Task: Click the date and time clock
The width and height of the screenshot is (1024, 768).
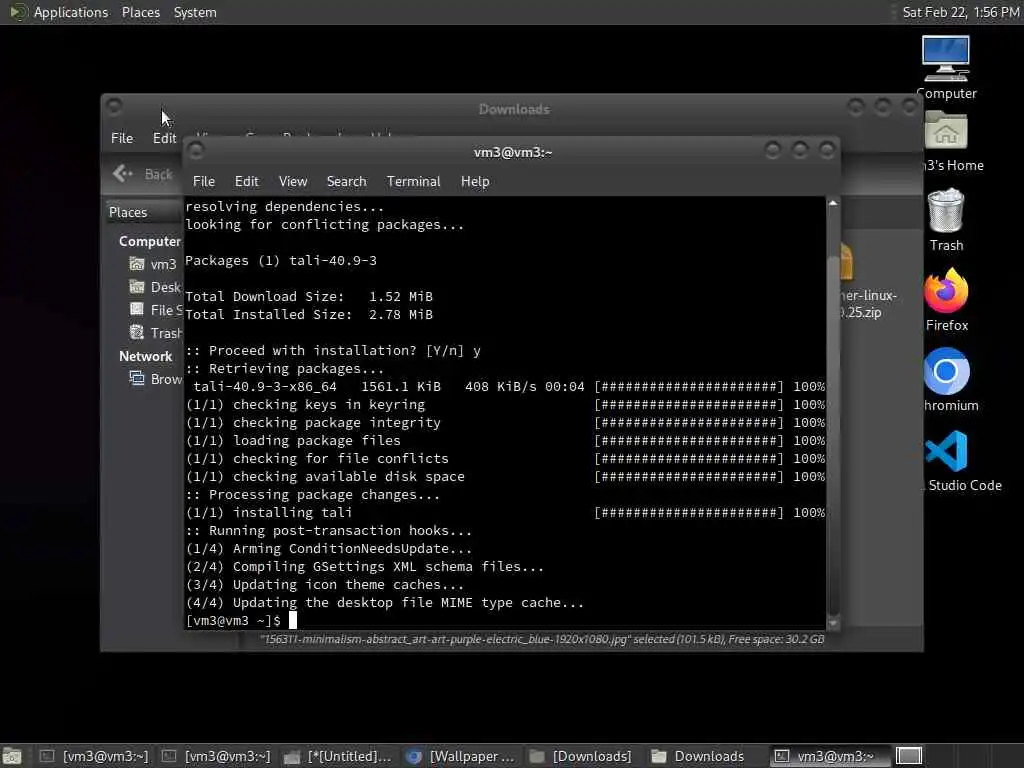Action: coord(961,12)
